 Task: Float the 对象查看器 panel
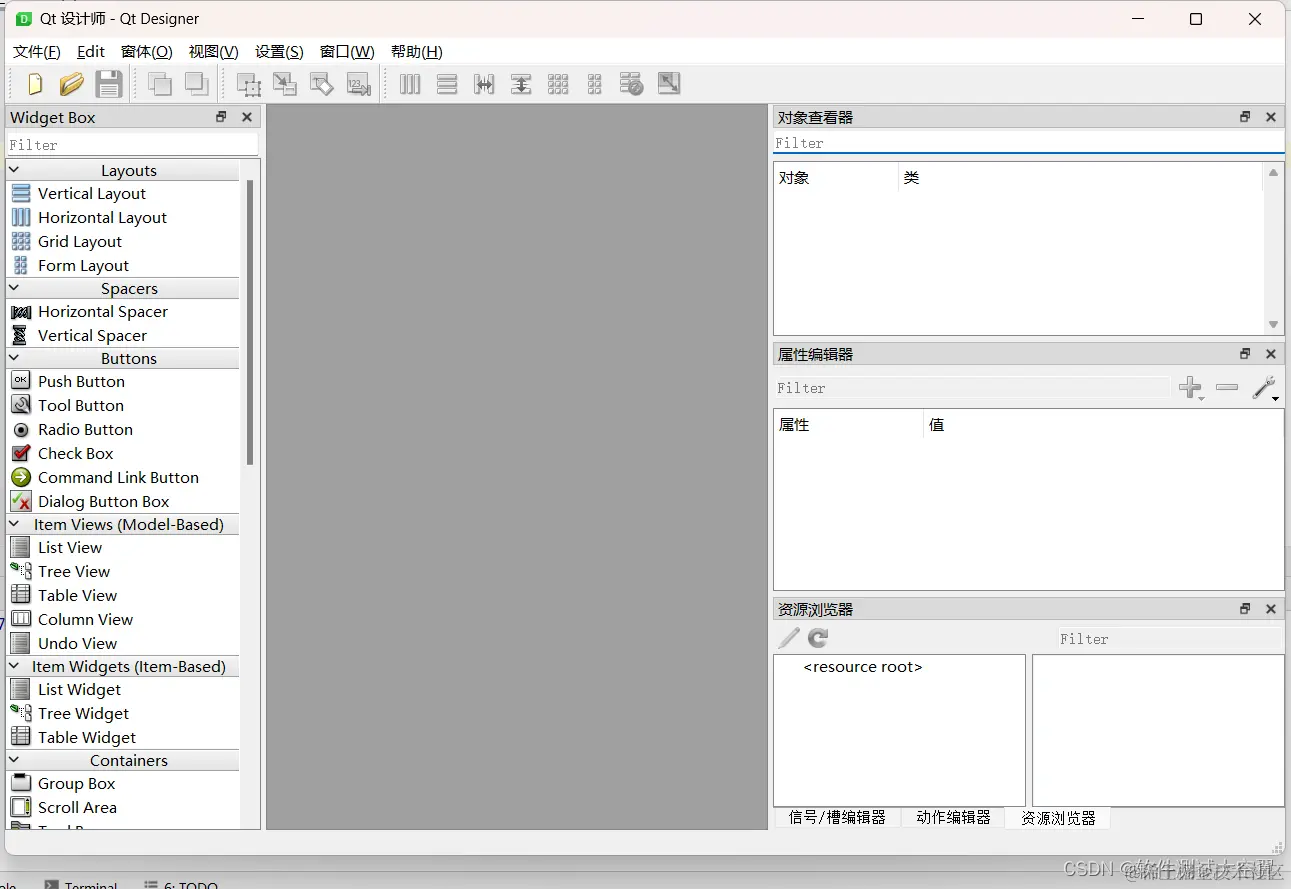pos(1245,117)
